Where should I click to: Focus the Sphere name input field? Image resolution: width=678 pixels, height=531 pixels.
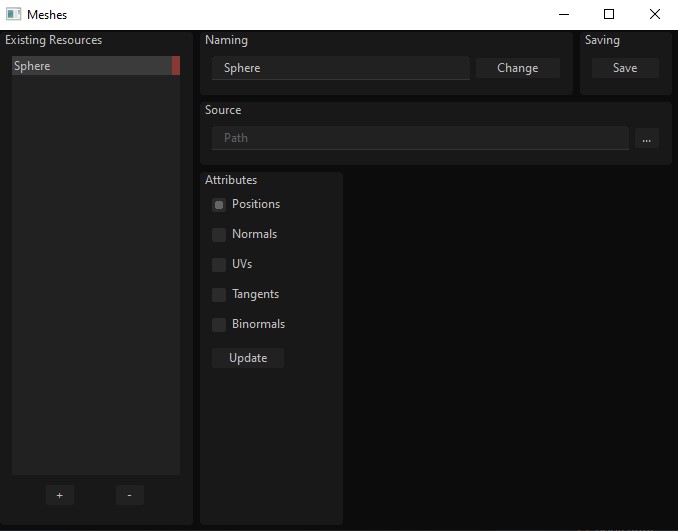[341, 68]
